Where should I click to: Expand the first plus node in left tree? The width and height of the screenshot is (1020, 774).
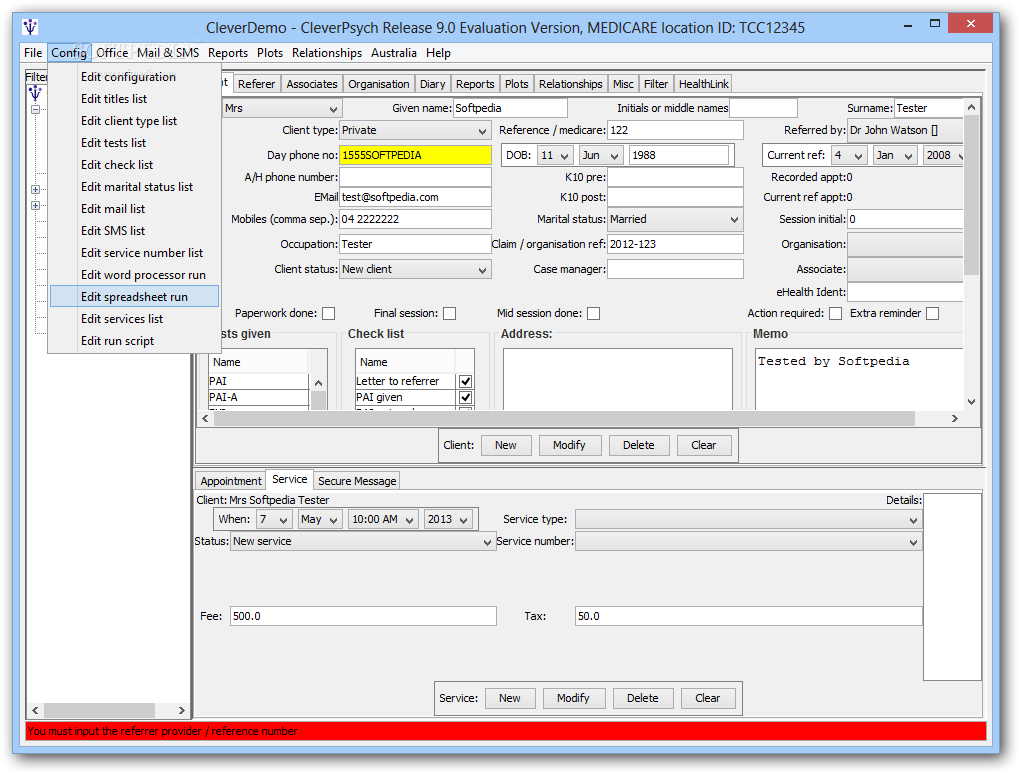pos(36,189)
